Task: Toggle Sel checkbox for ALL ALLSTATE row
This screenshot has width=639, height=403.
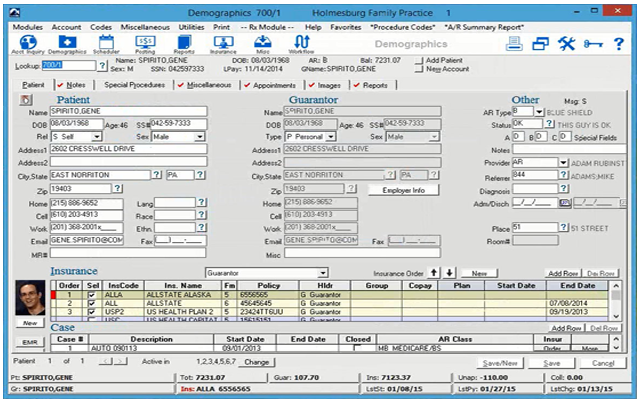Action: point(92,303)
